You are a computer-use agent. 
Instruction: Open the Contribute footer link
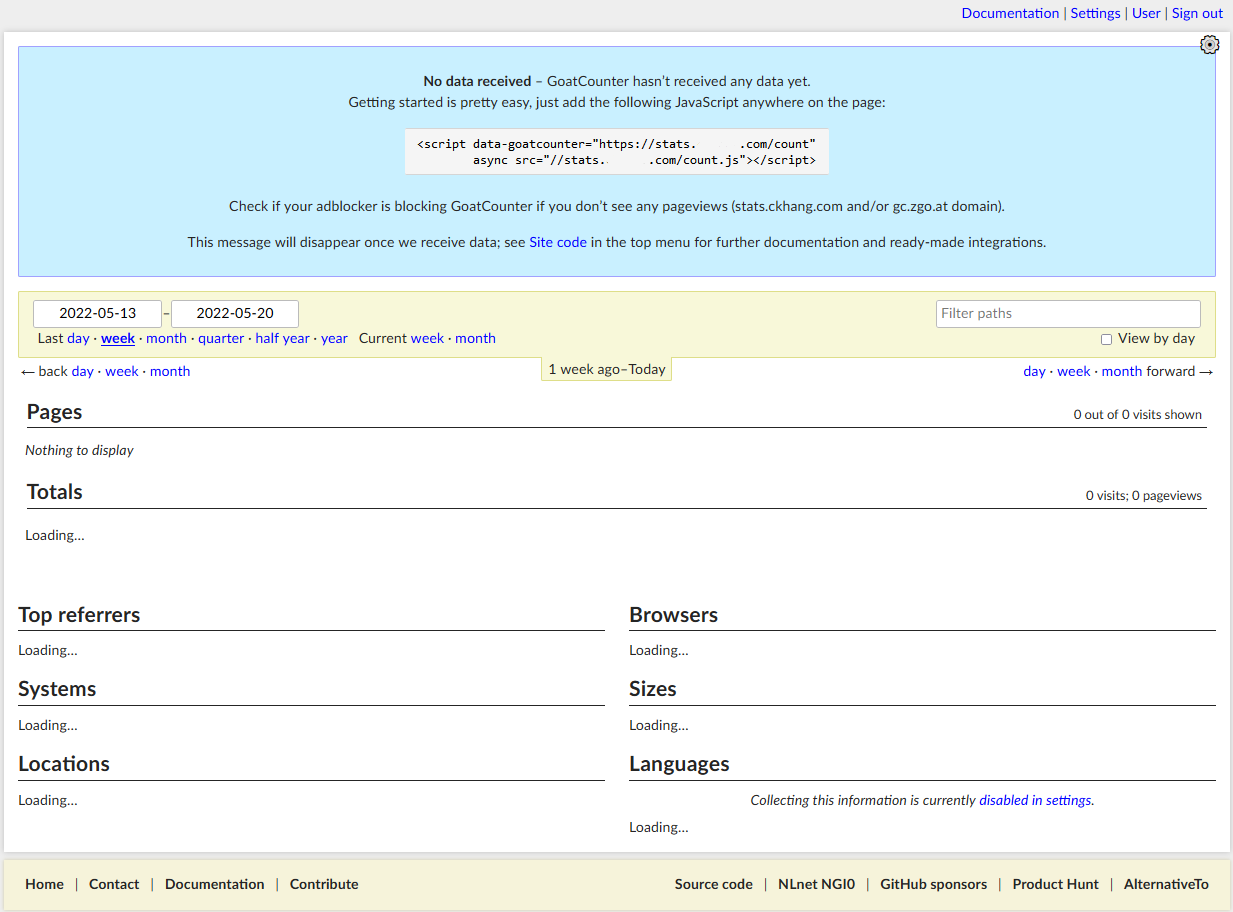click(x=324, y=884)
